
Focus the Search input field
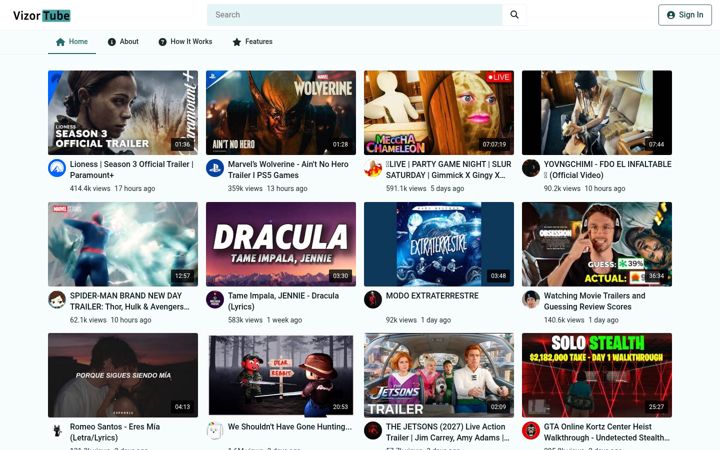pos(354,15)
